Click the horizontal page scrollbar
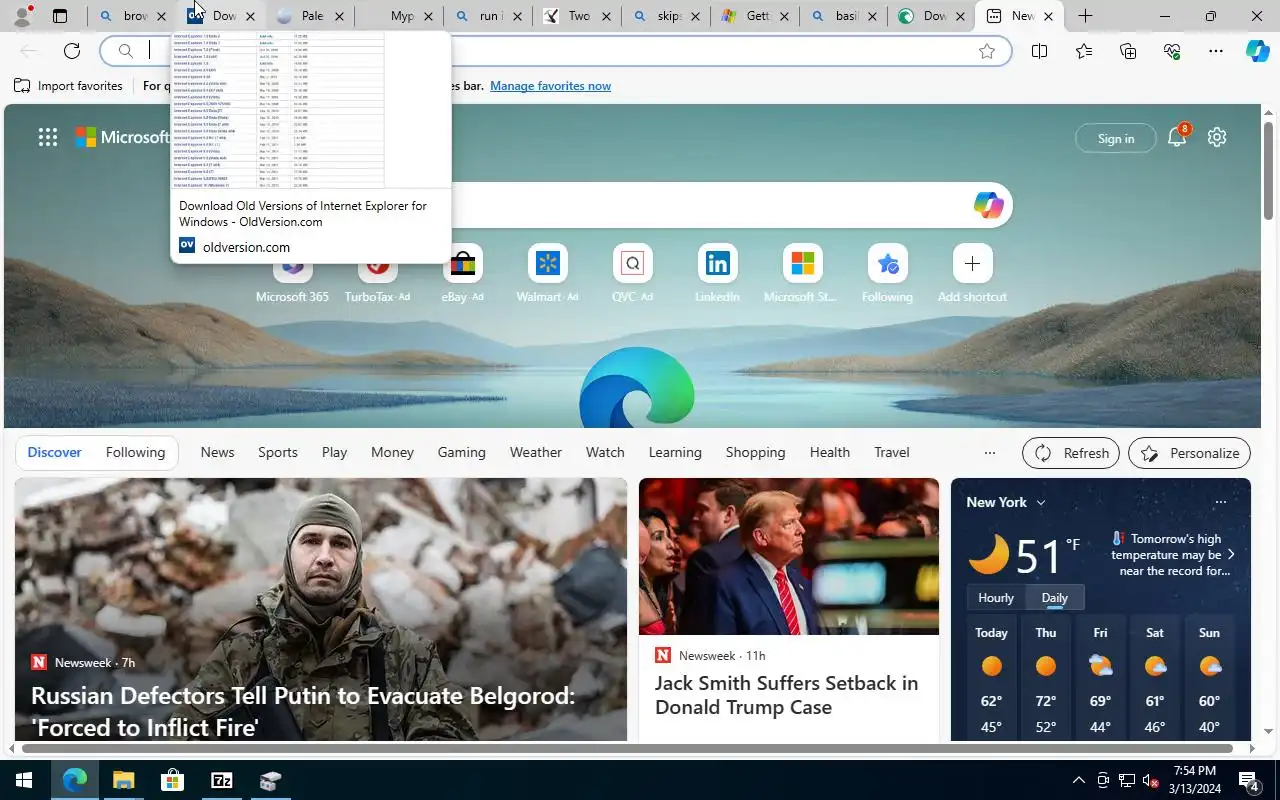 click(627, 748)
